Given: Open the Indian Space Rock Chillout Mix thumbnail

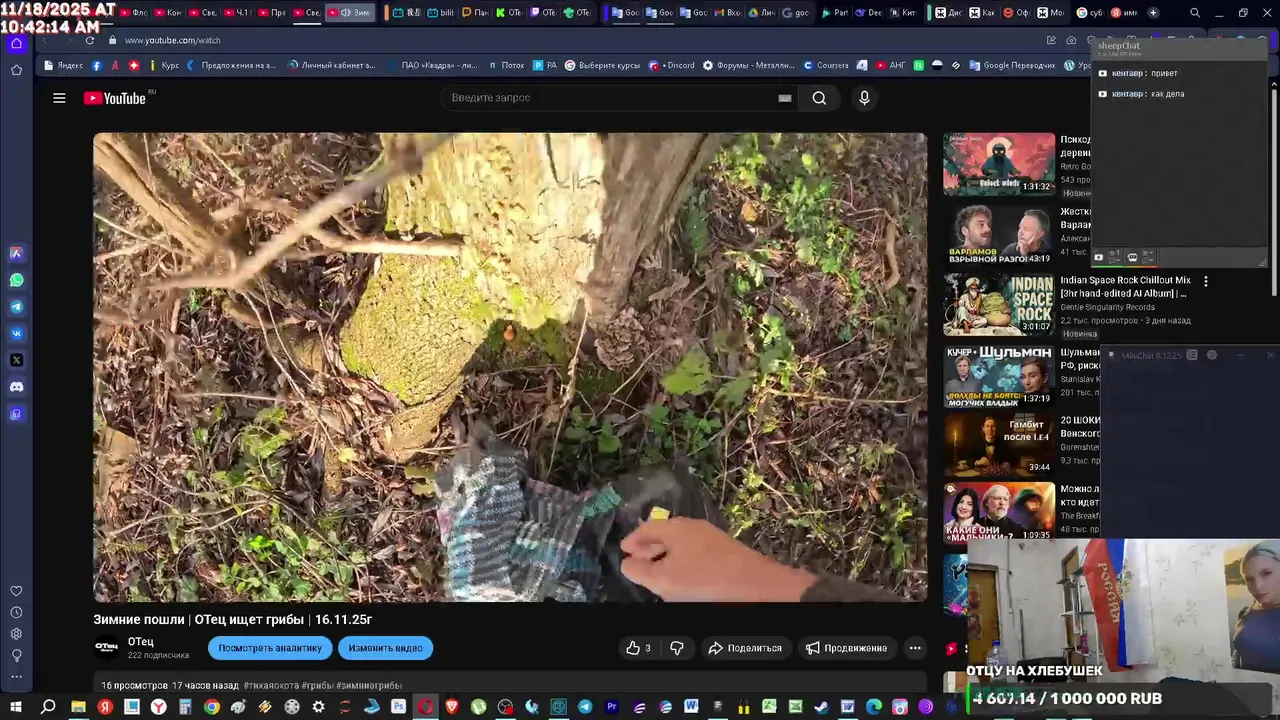Looking at the screenshot, I should pyautogui.click(x=999, y=305).
